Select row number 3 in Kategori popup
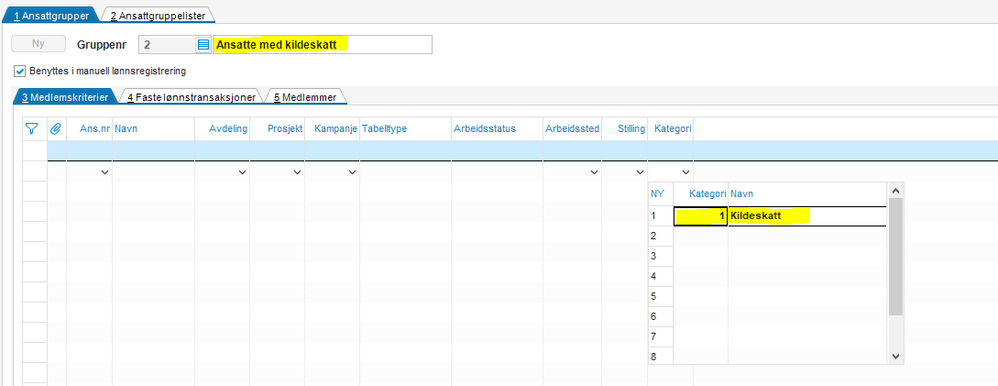Screen dimensions: 998x386 point(661,256)
